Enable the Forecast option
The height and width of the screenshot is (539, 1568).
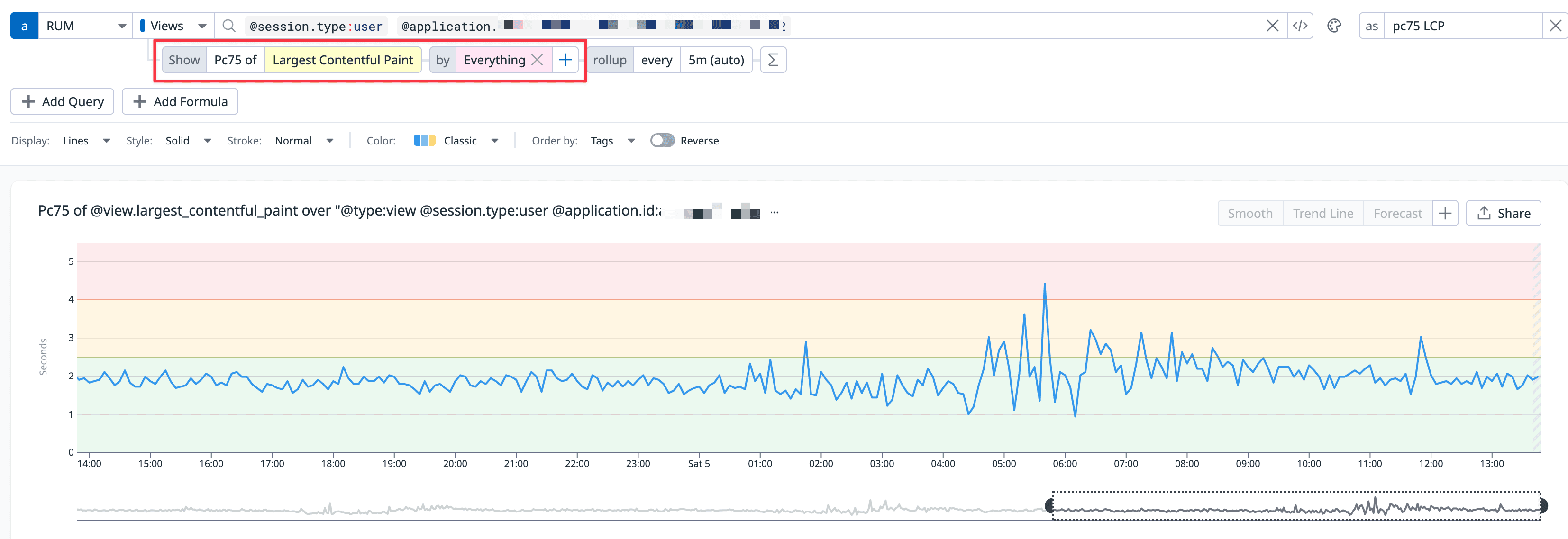[1398, 213]
